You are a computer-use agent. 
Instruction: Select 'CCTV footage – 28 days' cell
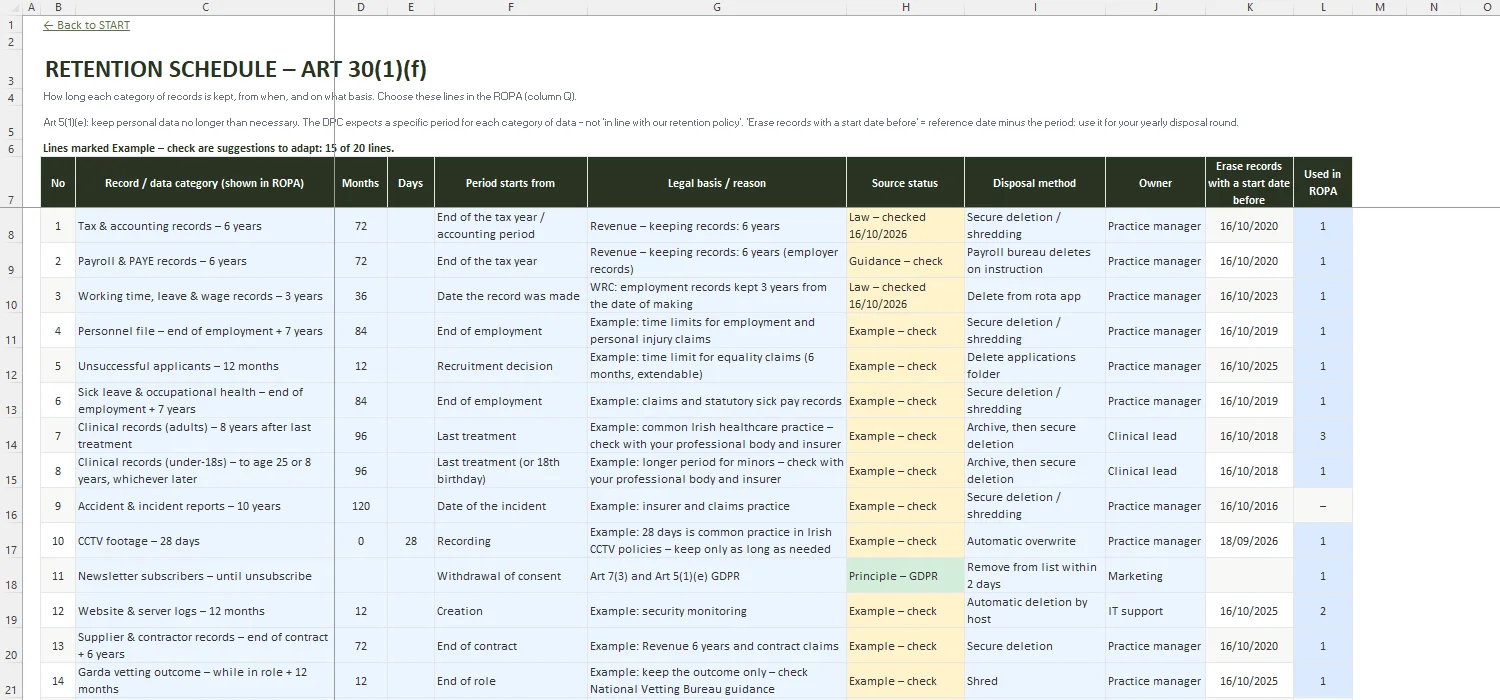point(205,541)
